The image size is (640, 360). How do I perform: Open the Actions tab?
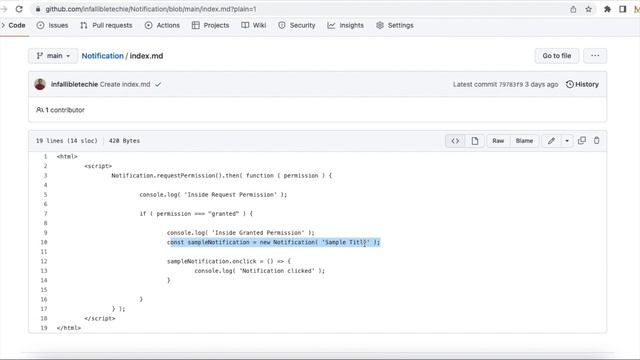tap(162, 25)
